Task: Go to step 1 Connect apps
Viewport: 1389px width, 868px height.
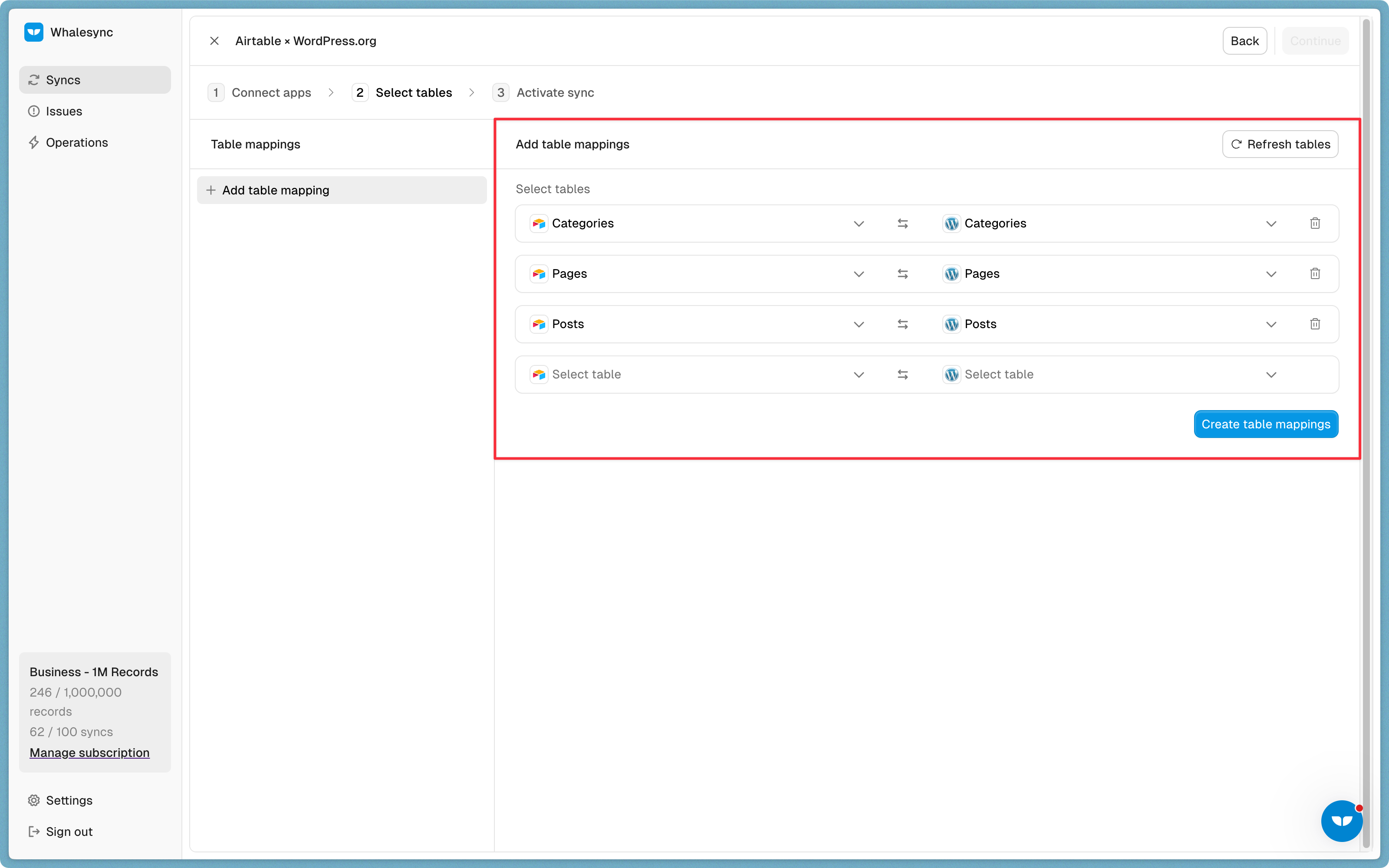Action: coord(260,92)
